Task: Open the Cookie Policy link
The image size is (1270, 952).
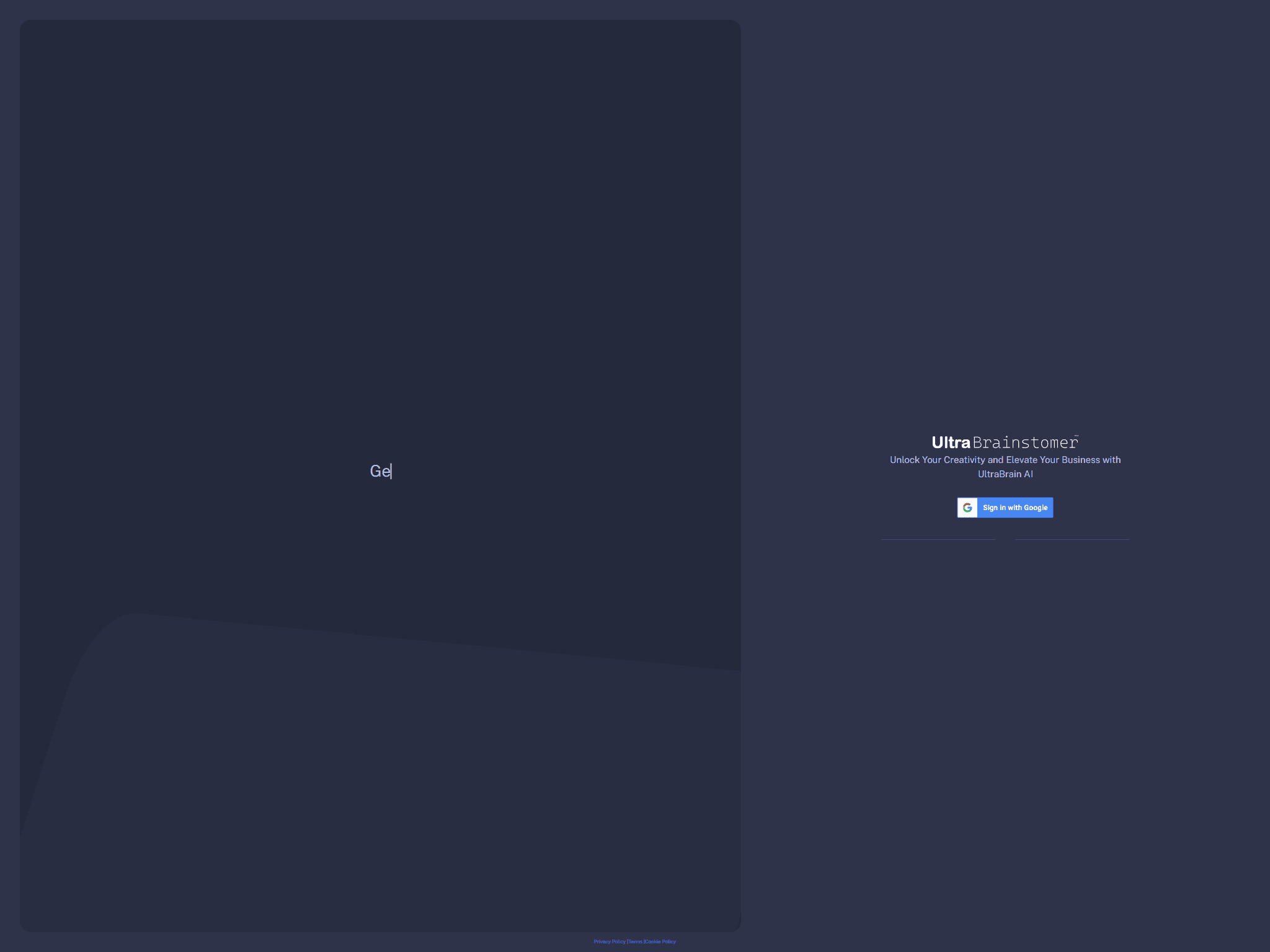Action: pos(660,941)
